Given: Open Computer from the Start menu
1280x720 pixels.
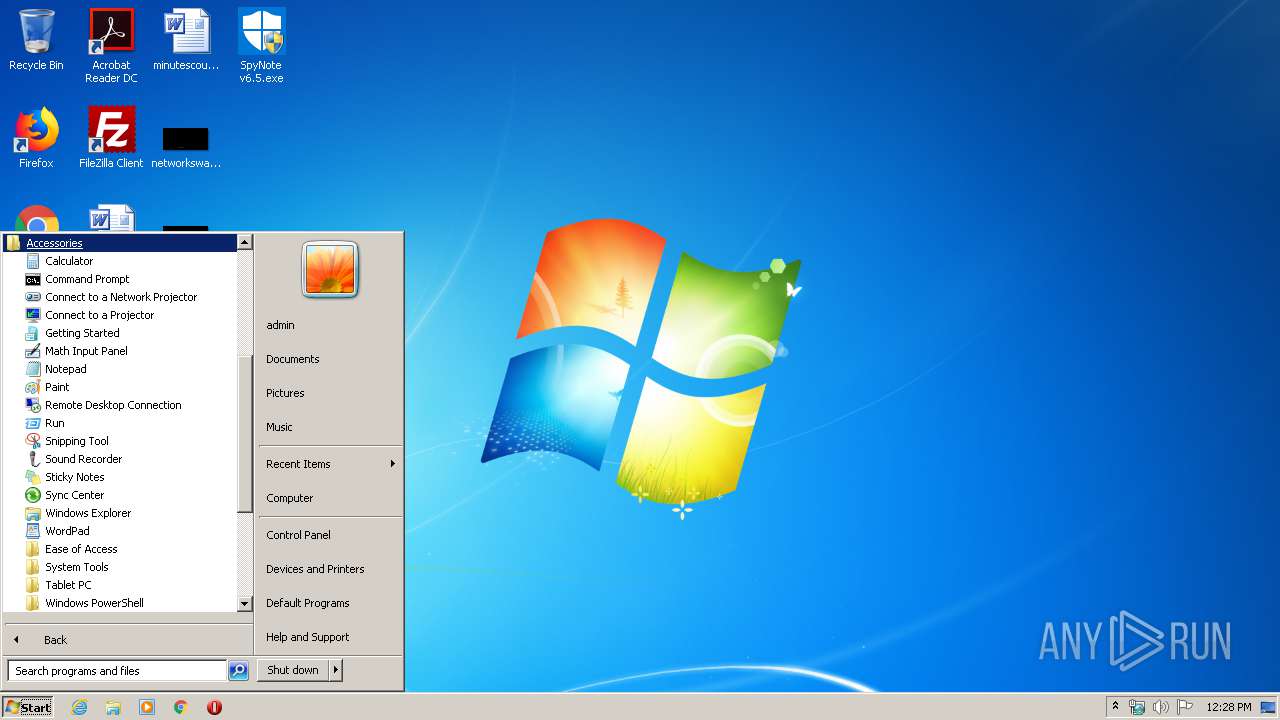Looking at the screenshot, I should (x=289, y=498).
